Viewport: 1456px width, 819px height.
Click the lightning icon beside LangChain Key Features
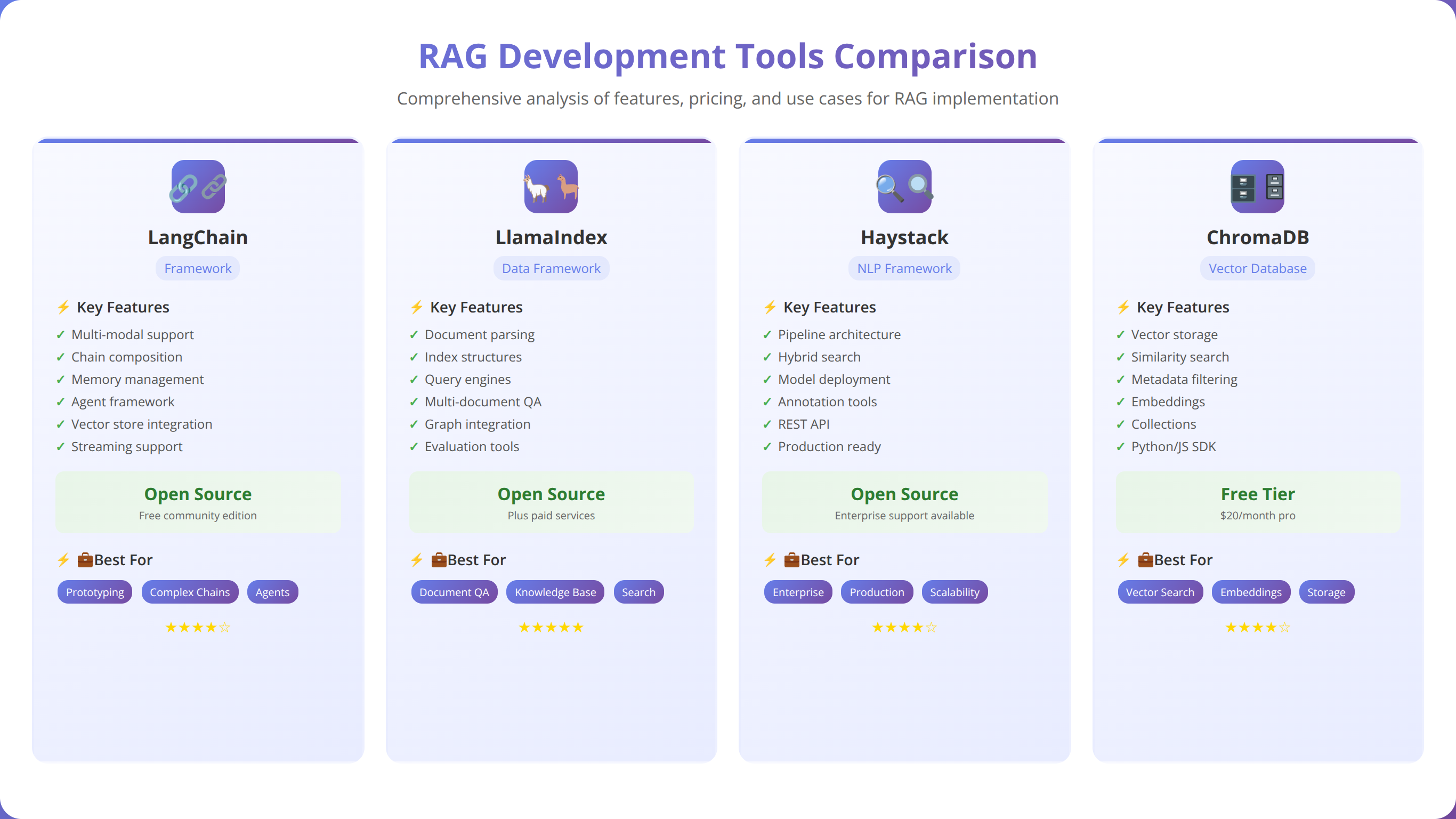tap(63, 307)
